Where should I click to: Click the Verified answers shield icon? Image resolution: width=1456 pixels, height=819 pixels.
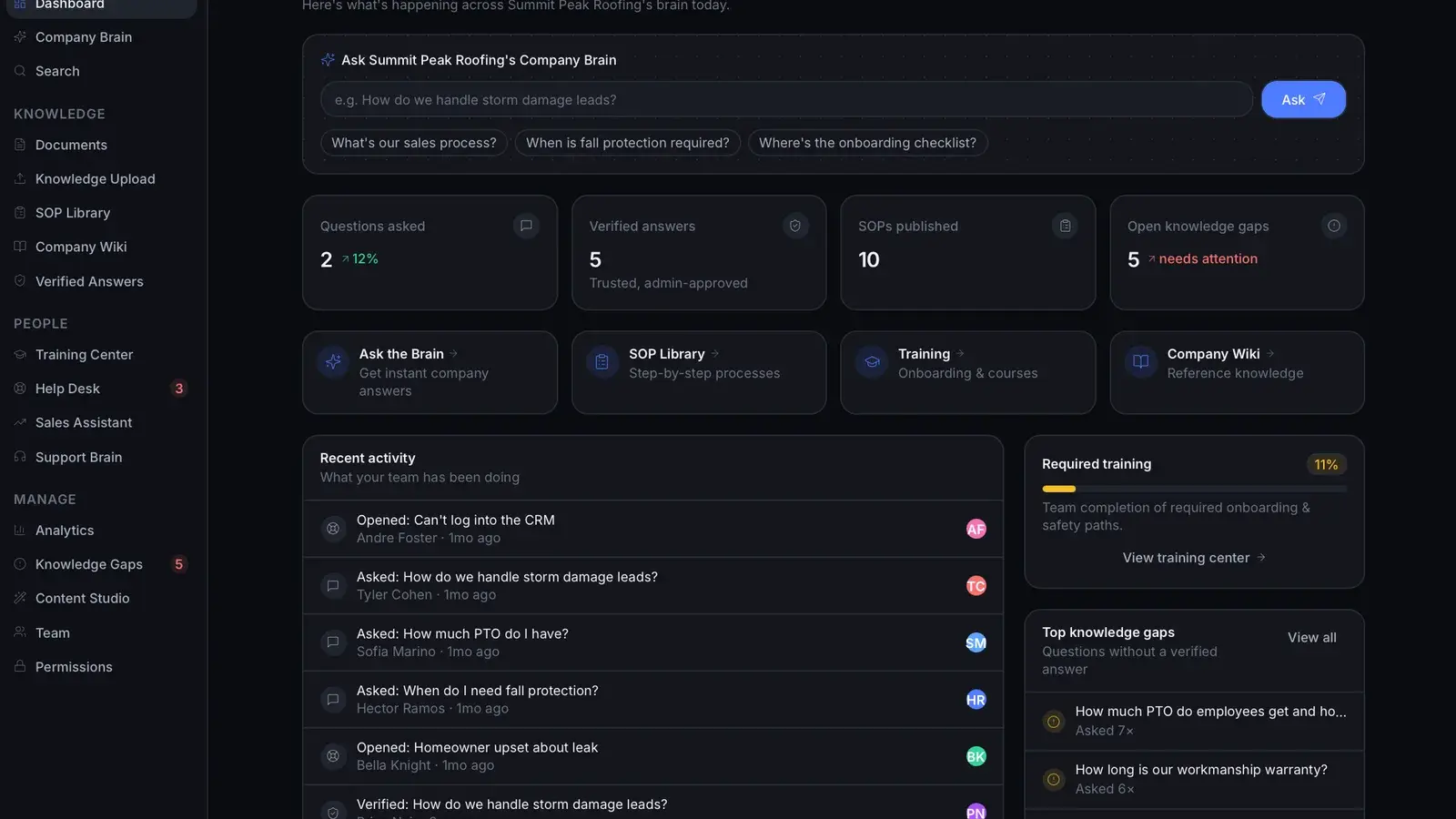[x=795, y=226]
